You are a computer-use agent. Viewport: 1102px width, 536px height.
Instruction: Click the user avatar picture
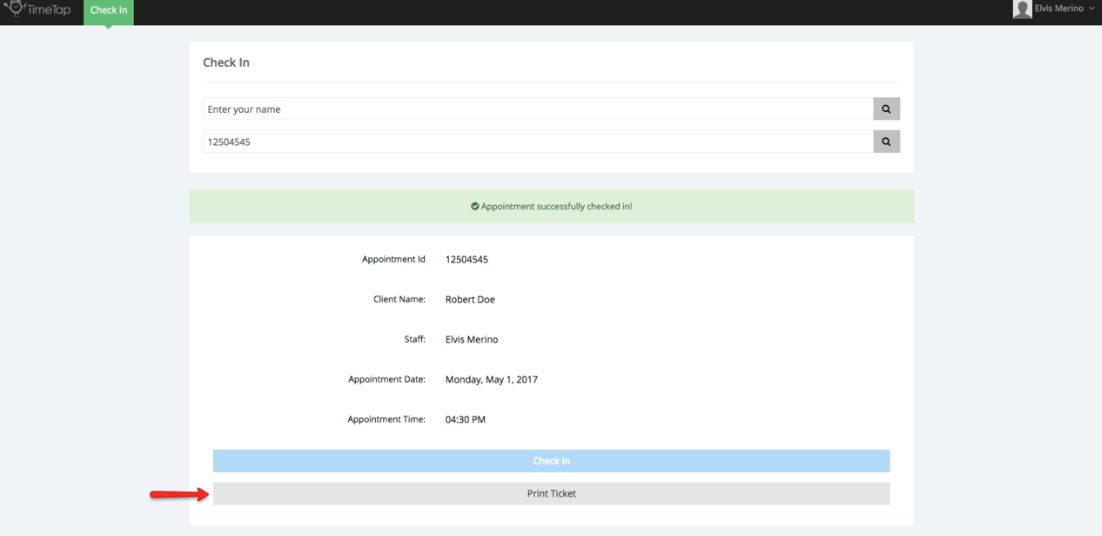tap(1022, 10)
